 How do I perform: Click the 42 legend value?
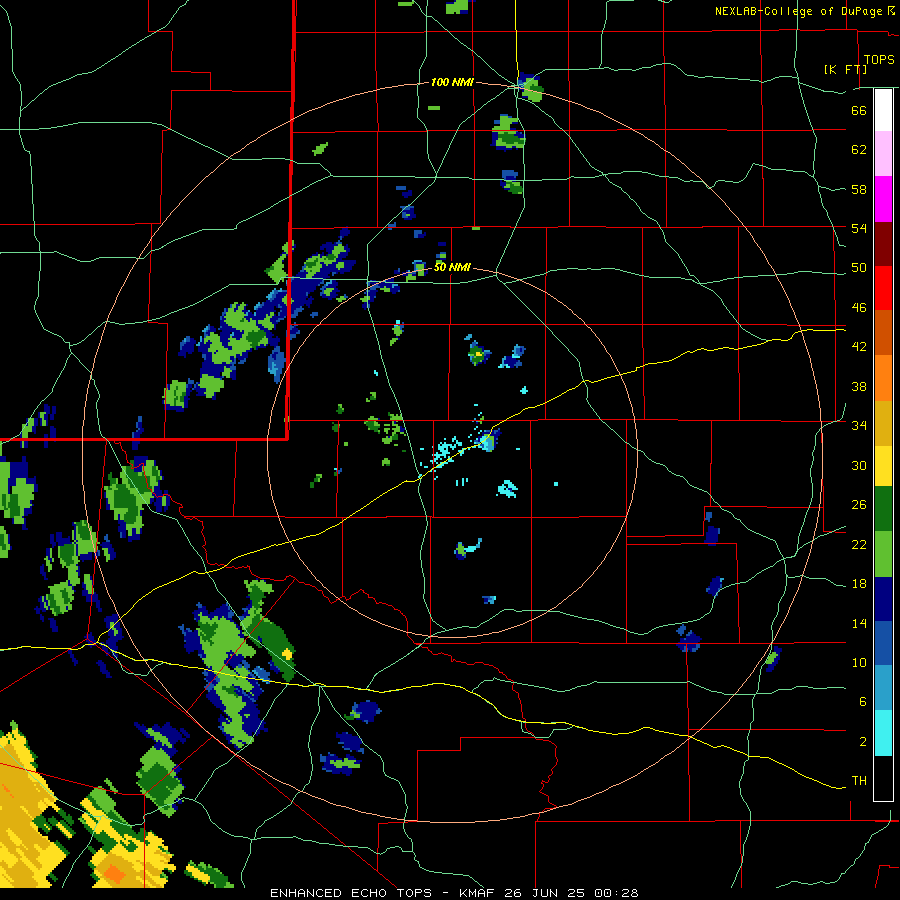click(x=859, y=347)
